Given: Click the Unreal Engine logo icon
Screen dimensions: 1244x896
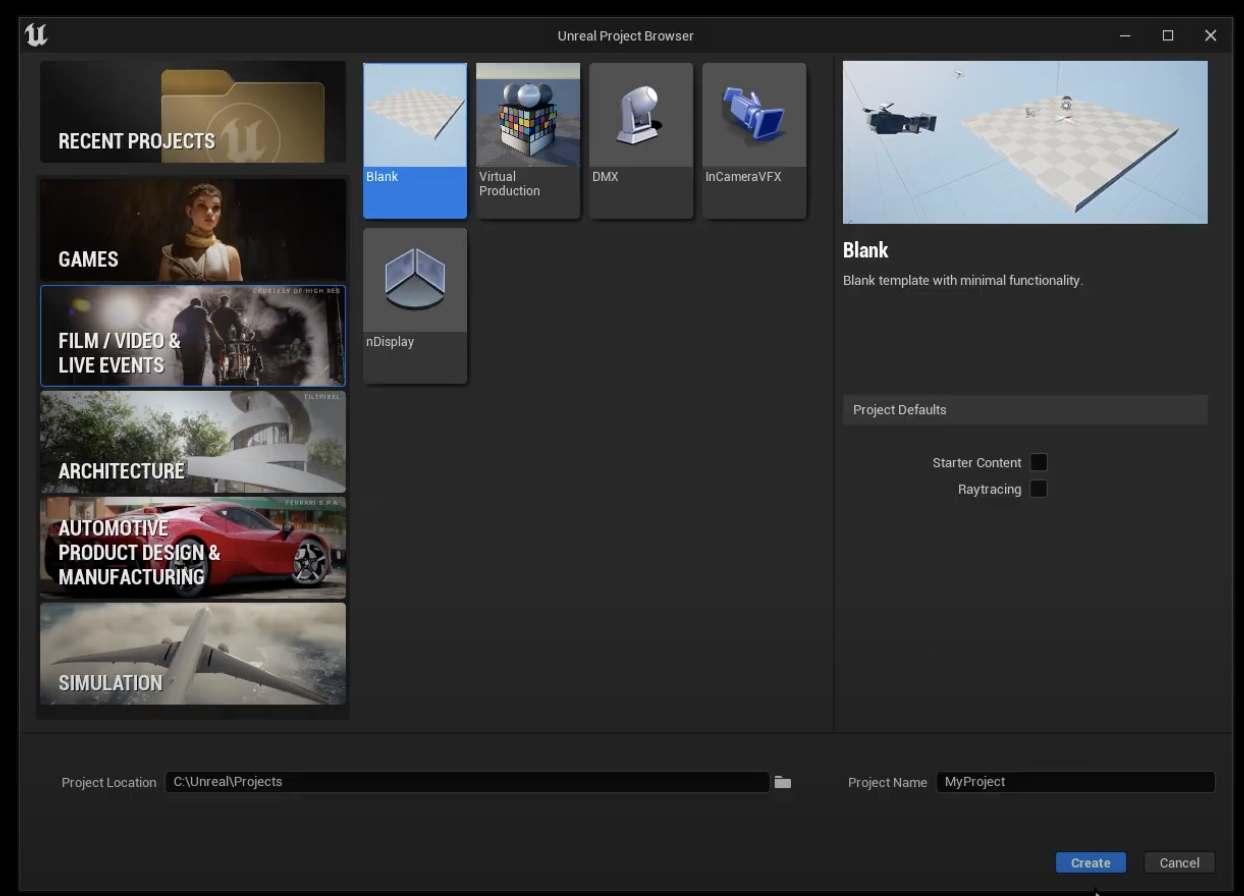Looking at the screenshot, I should click(x=36, y=35).
